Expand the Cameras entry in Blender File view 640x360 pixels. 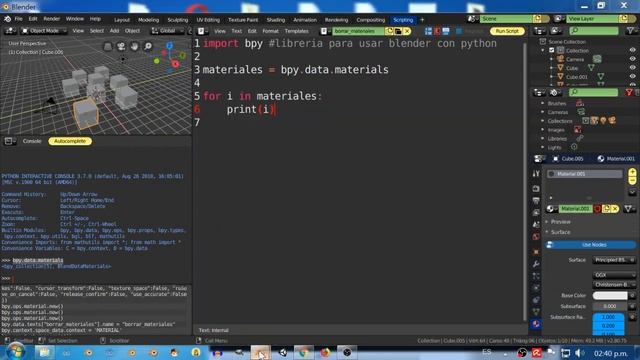[x=543, y=112]
